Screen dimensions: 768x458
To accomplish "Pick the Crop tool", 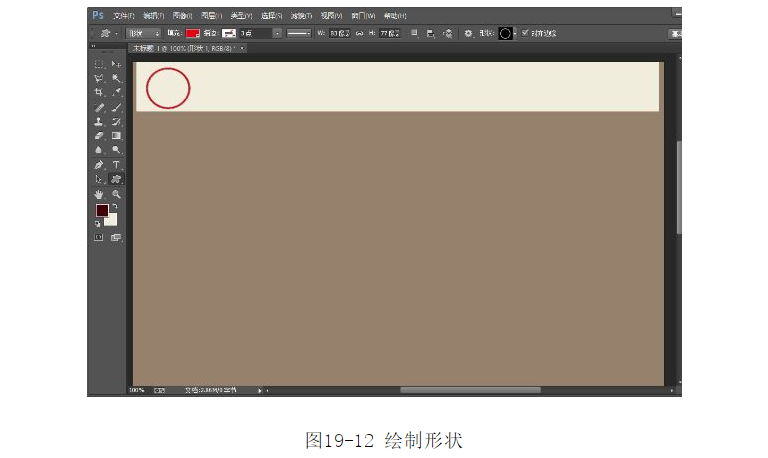I will pyautogui.click(x=99, y=92).
